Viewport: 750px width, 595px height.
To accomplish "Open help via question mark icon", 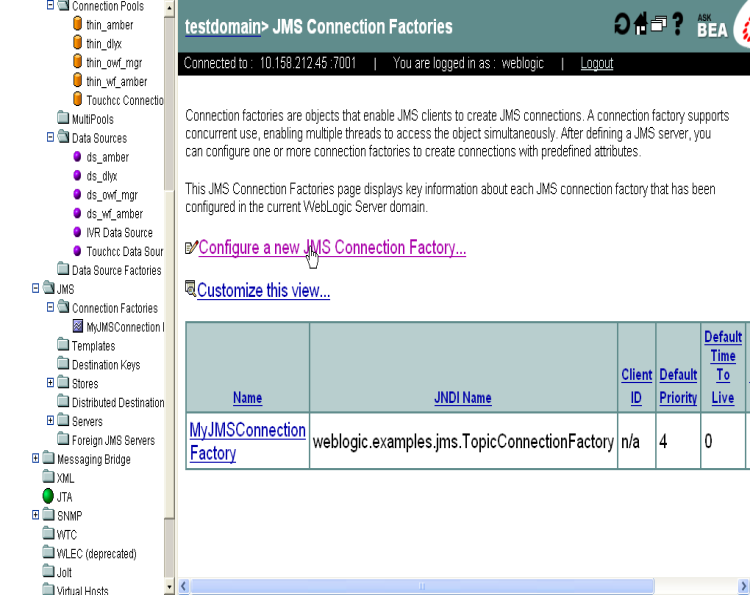I will click(x=677, y=24).
